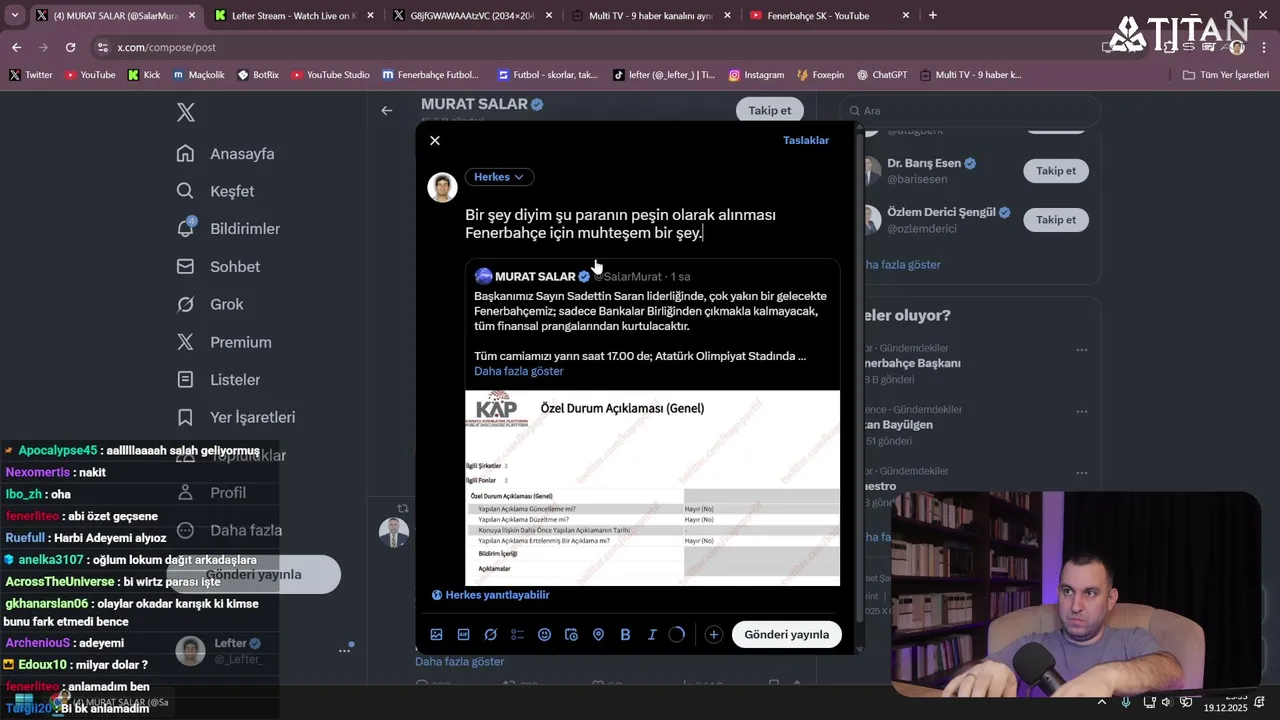Open Yer İşaretleri bookmarks
The width and height of the screenshot is (1280, 720).
click(236, 417)
